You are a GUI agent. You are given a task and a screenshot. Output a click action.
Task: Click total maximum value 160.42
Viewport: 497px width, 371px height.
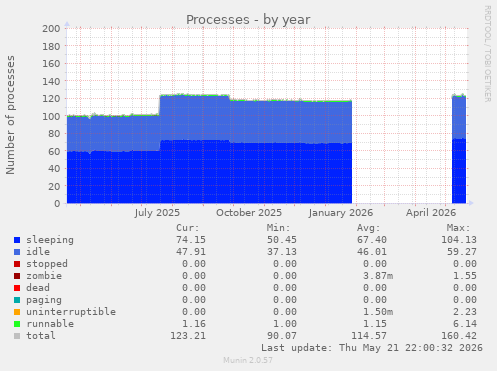pos(459,336)
